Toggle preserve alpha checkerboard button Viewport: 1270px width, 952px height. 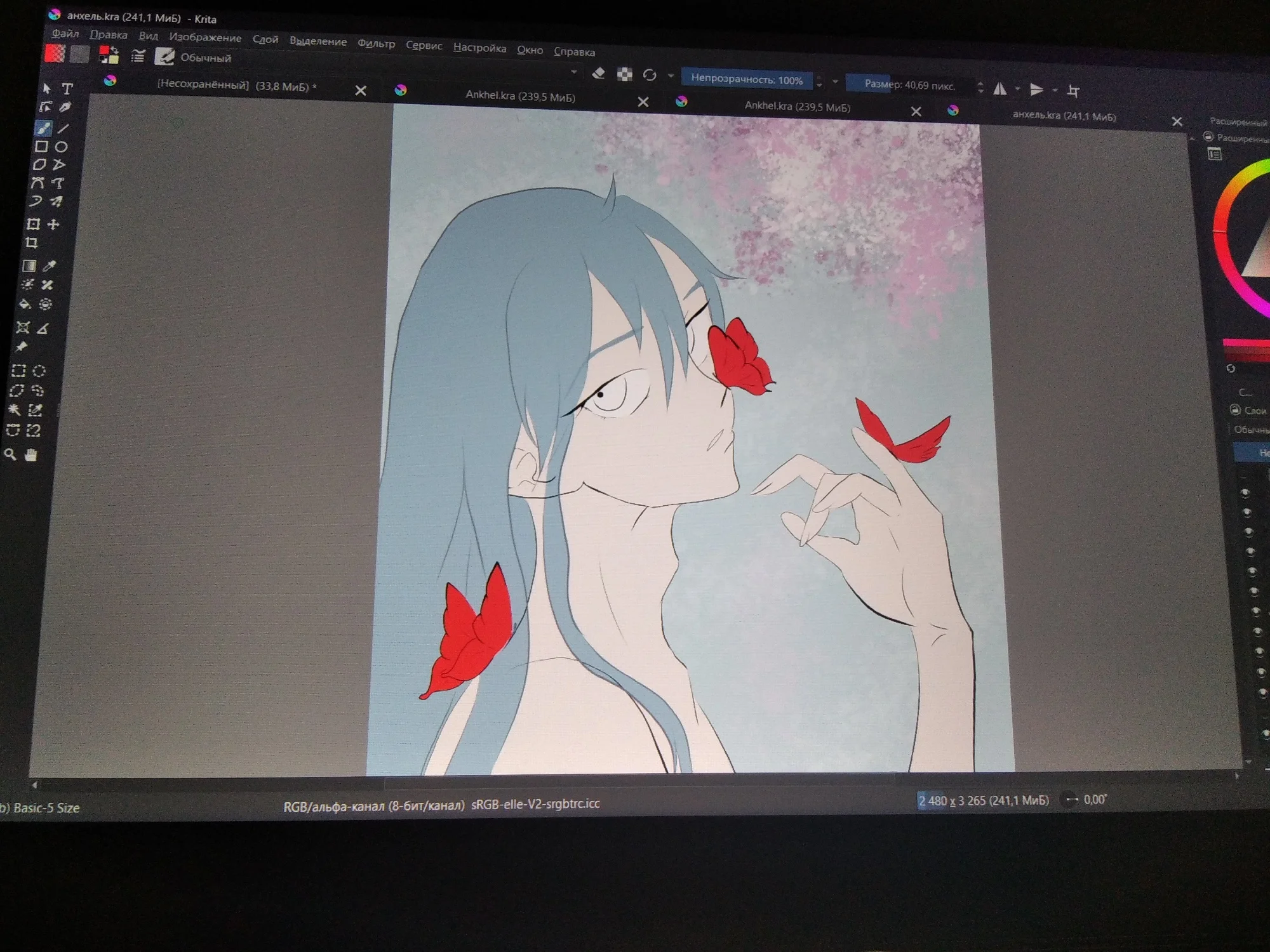pos(625,75)
